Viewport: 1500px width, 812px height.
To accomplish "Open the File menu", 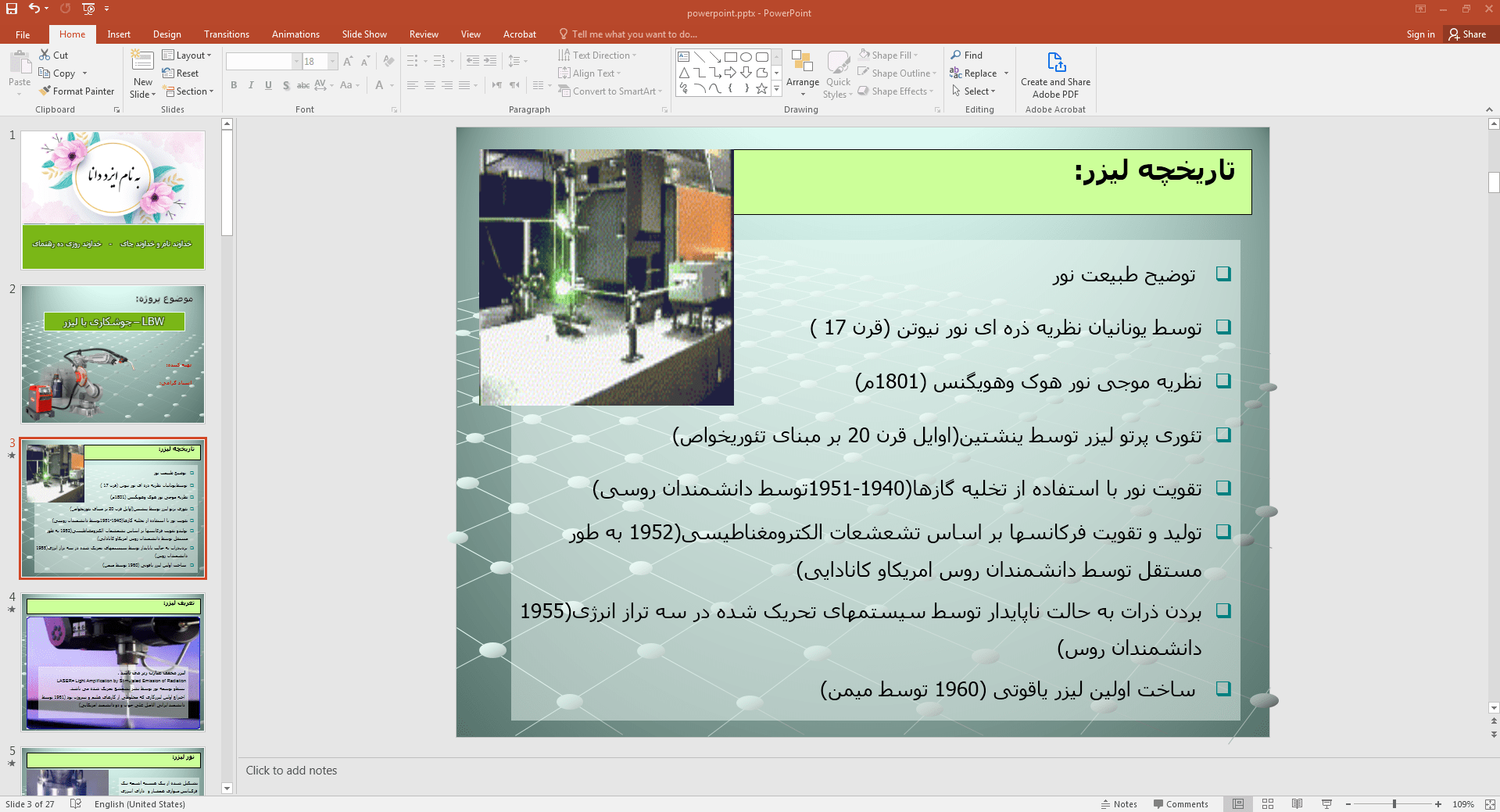I will (23, 34).
